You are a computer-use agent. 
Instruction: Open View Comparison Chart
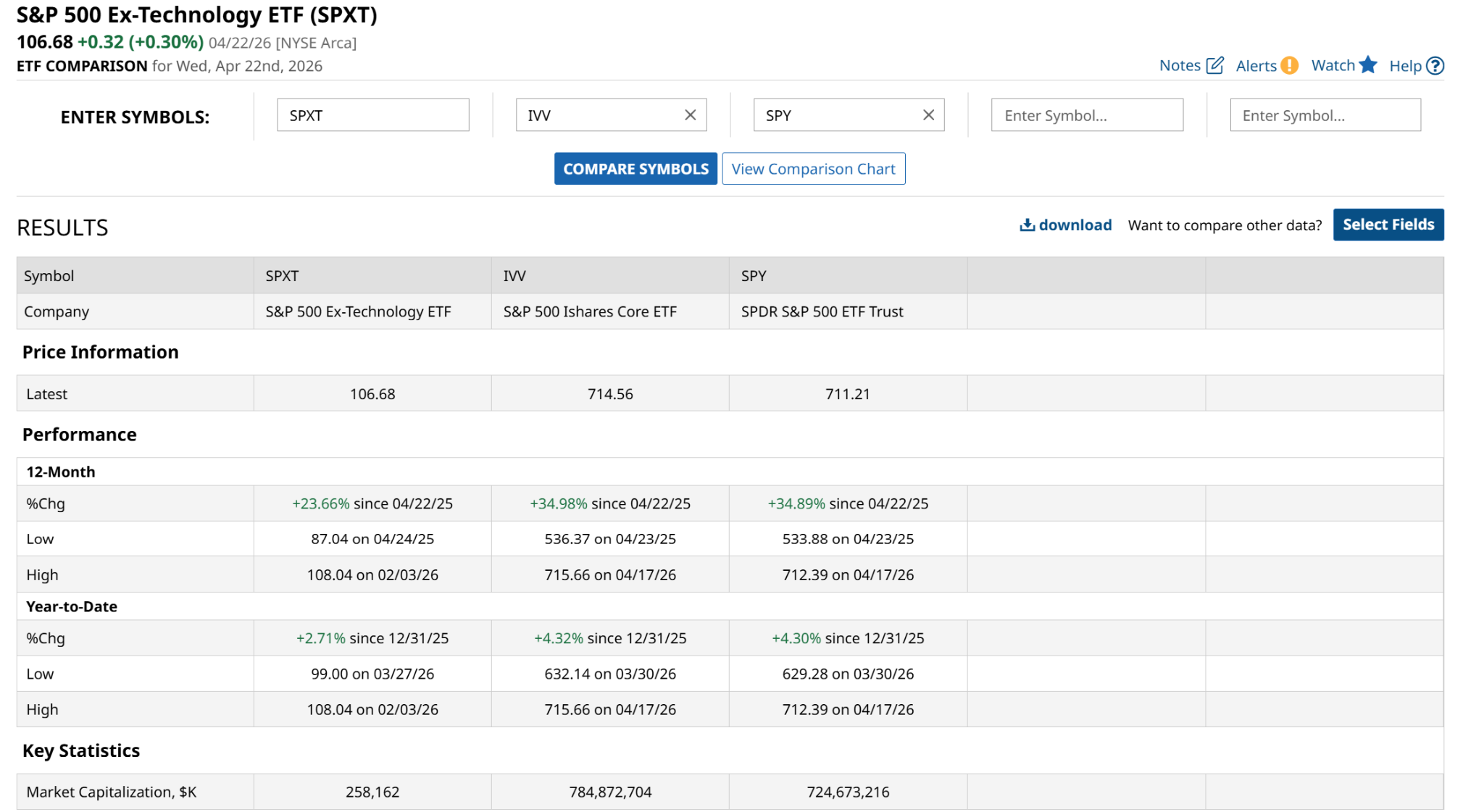click(813, 169)
